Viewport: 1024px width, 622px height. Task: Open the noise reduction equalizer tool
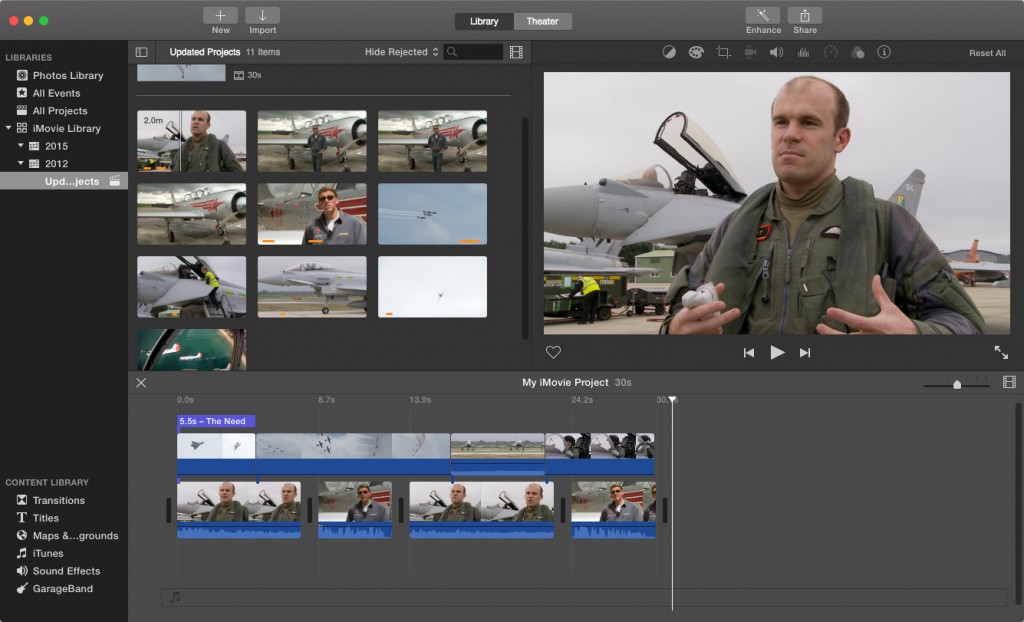(x=803, y=52)
